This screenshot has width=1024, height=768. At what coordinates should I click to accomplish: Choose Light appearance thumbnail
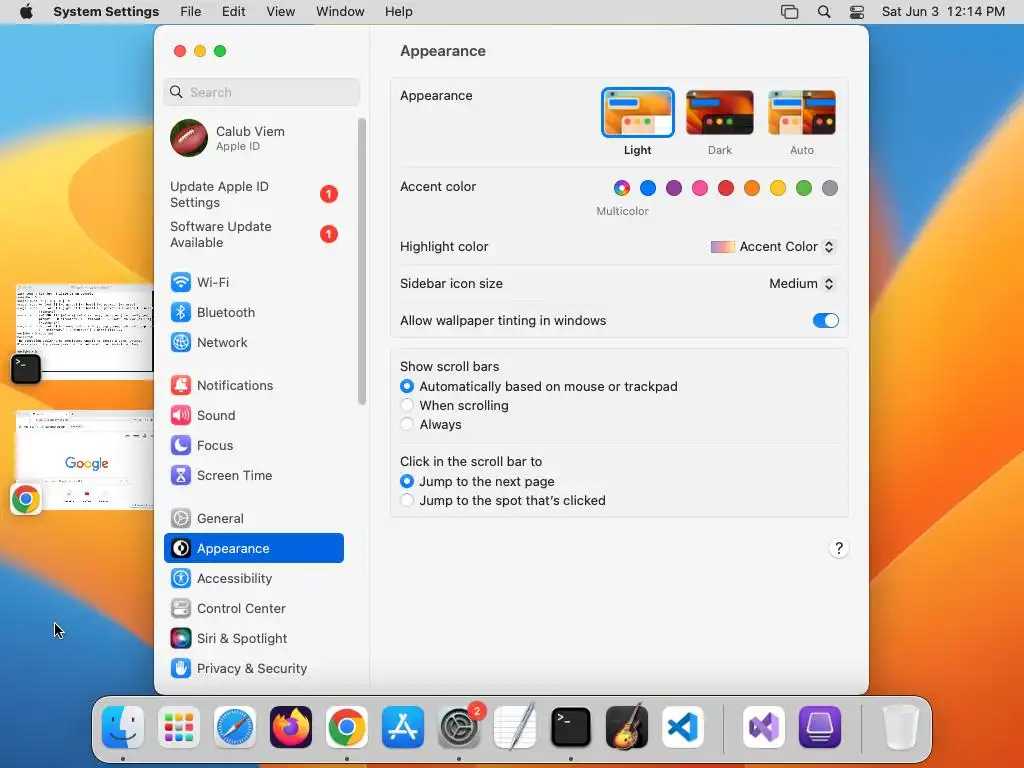click(637, 112)
